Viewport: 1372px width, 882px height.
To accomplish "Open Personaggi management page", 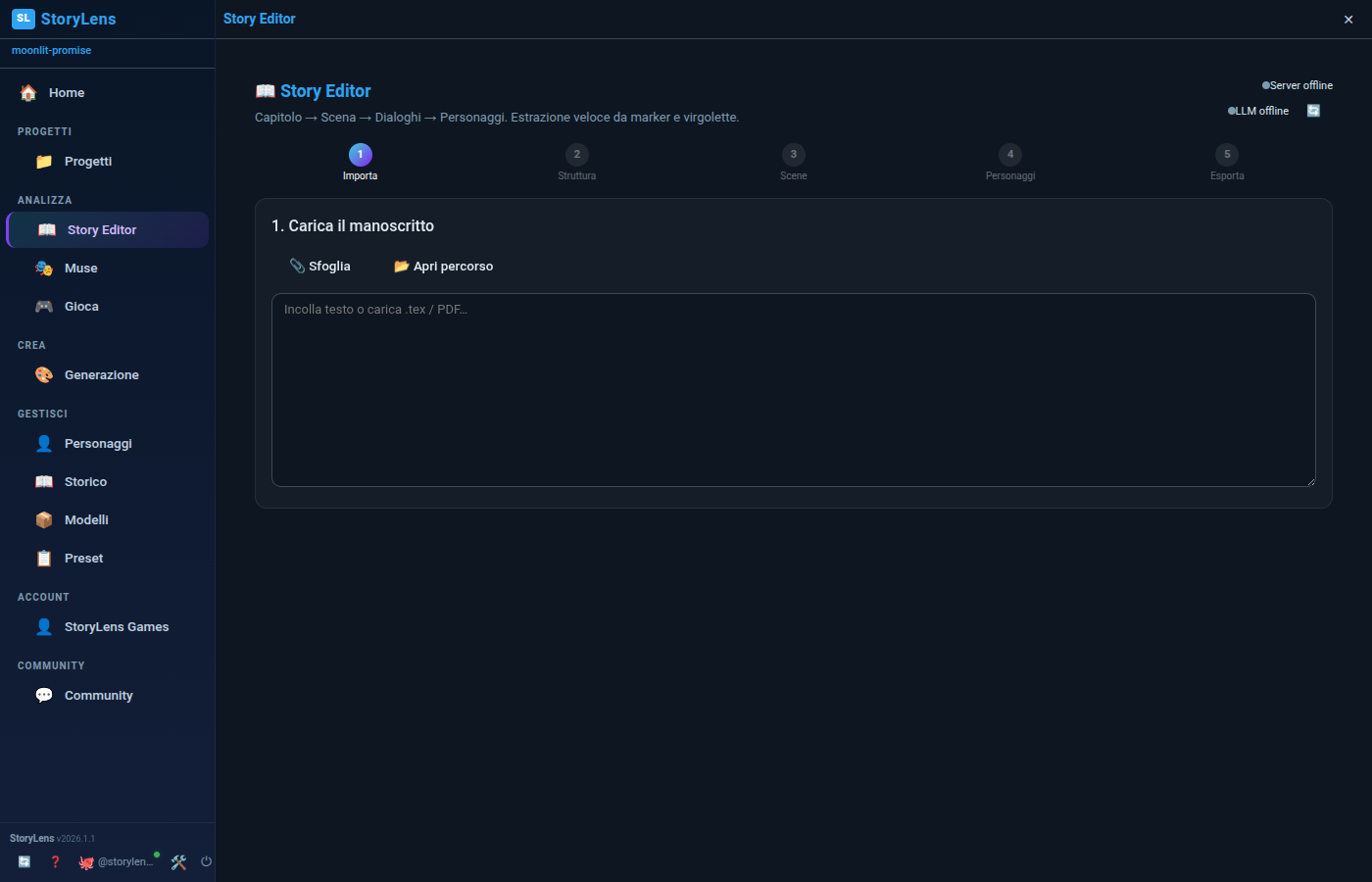I will click(107, 444).
